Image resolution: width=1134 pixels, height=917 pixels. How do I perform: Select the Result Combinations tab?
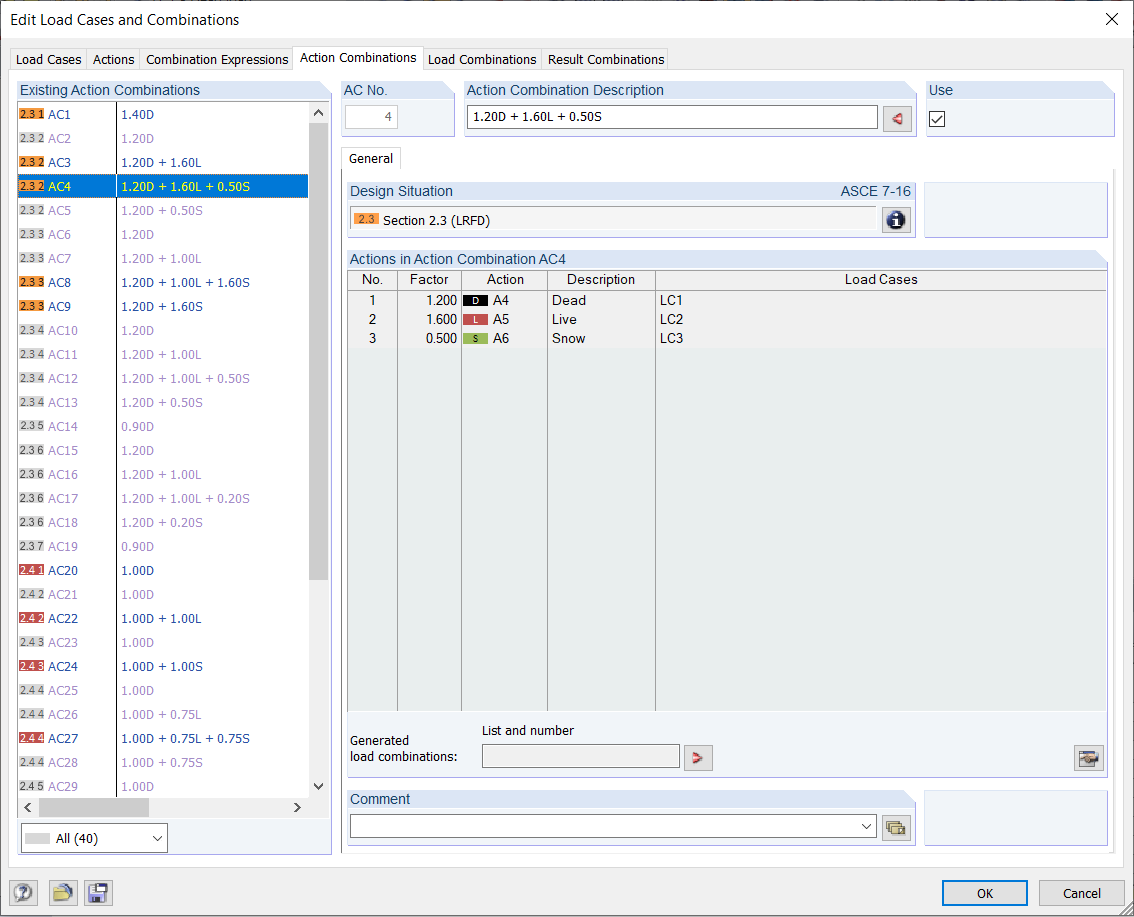click(605, 59)
